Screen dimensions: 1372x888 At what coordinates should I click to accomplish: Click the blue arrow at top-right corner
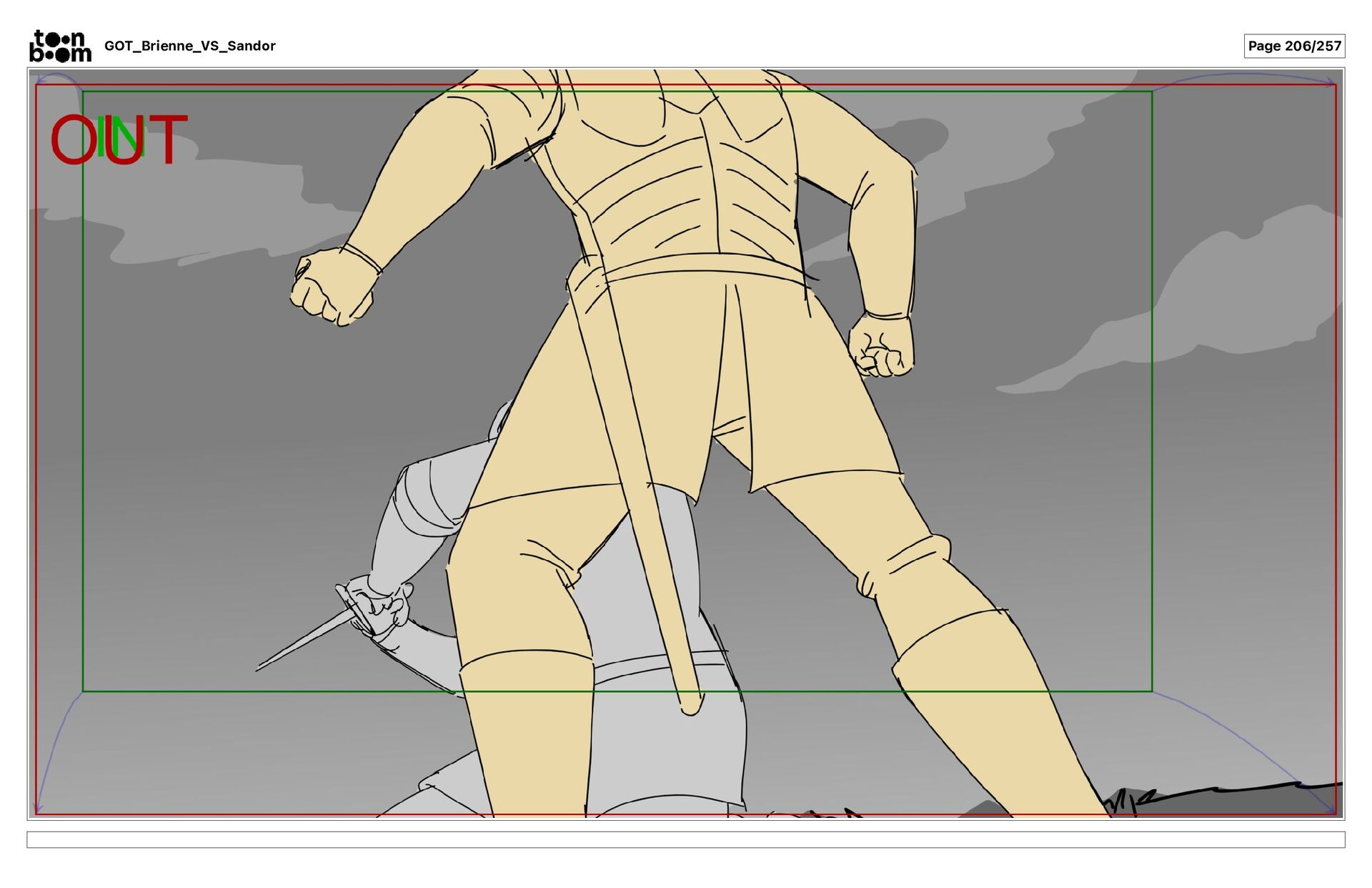(1330, 83)
